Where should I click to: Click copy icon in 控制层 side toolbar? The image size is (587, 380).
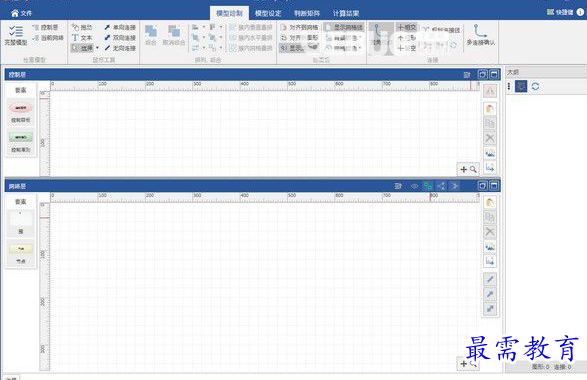(490, 123)
